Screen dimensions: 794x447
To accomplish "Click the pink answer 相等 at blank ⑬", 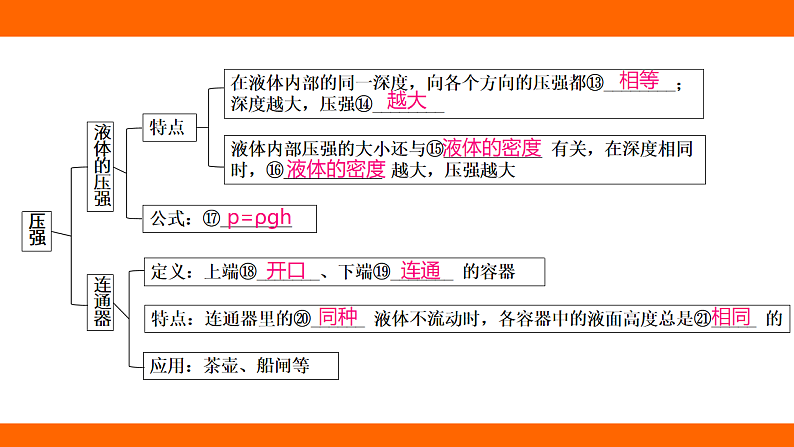I will click(640, 81).
